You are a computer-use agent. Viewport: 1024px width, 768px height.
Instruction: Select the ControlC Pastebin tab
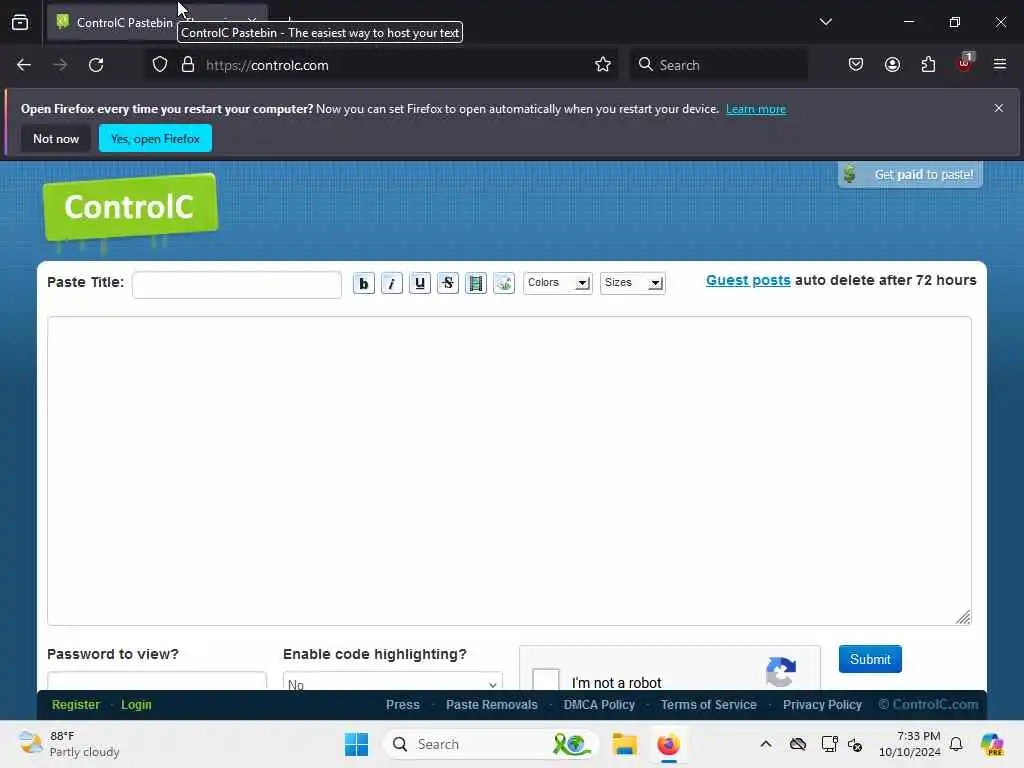(x=157, y=22)
